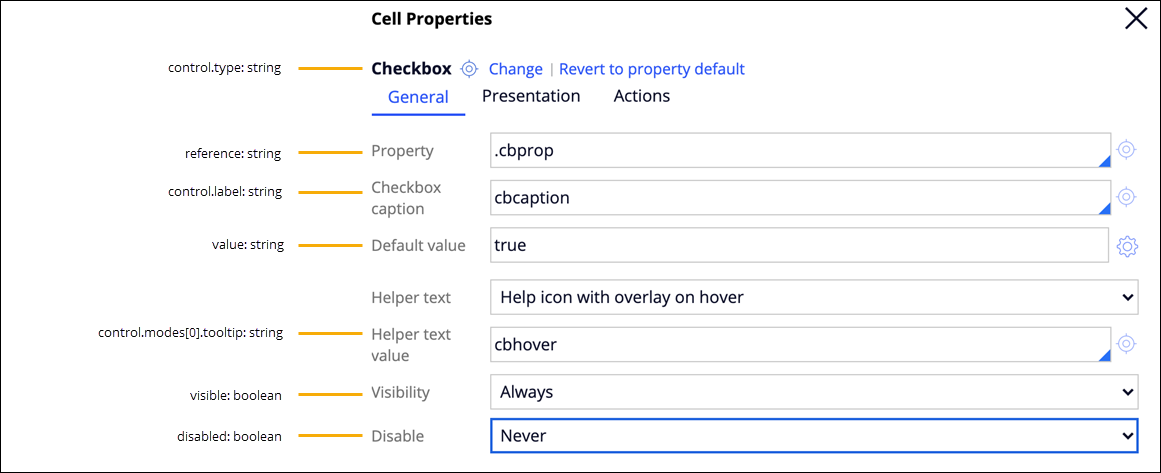Click the target icon next to Checkbox caption
Viewport: 1161px width, 473px height.
(x=1126, y=197)
